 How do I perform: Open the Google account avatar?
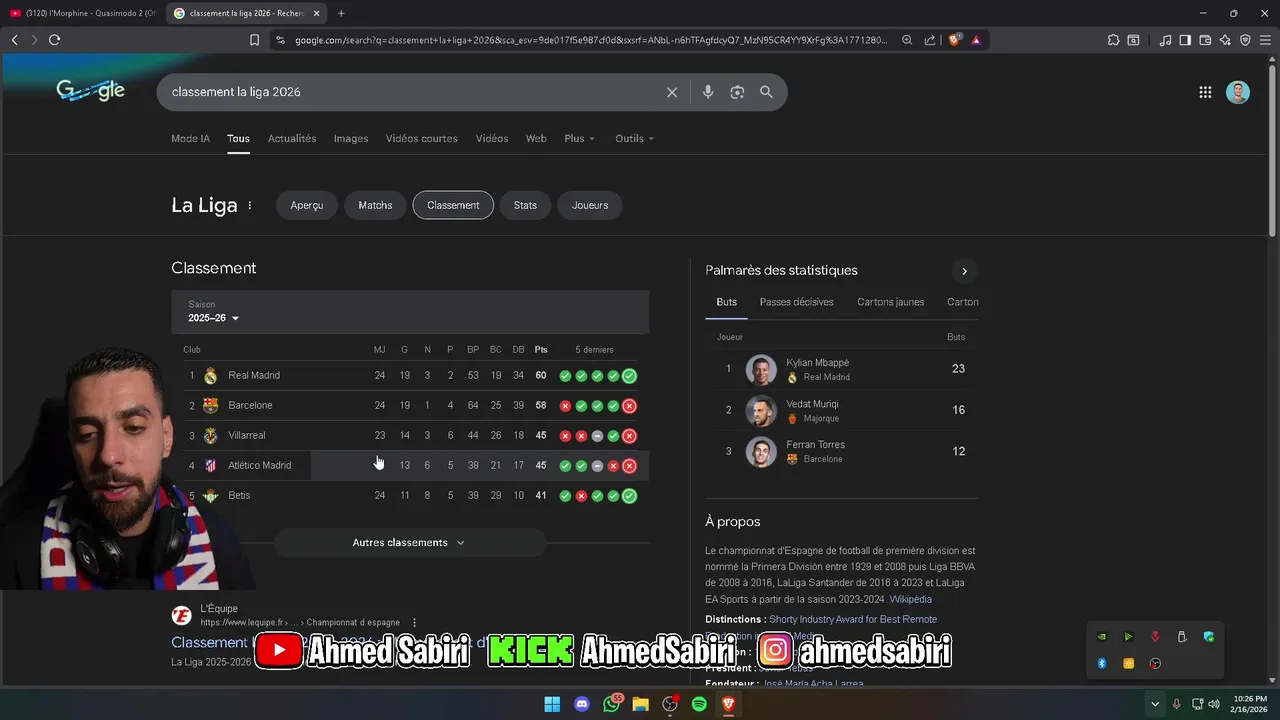click(x=1238, y=92)
